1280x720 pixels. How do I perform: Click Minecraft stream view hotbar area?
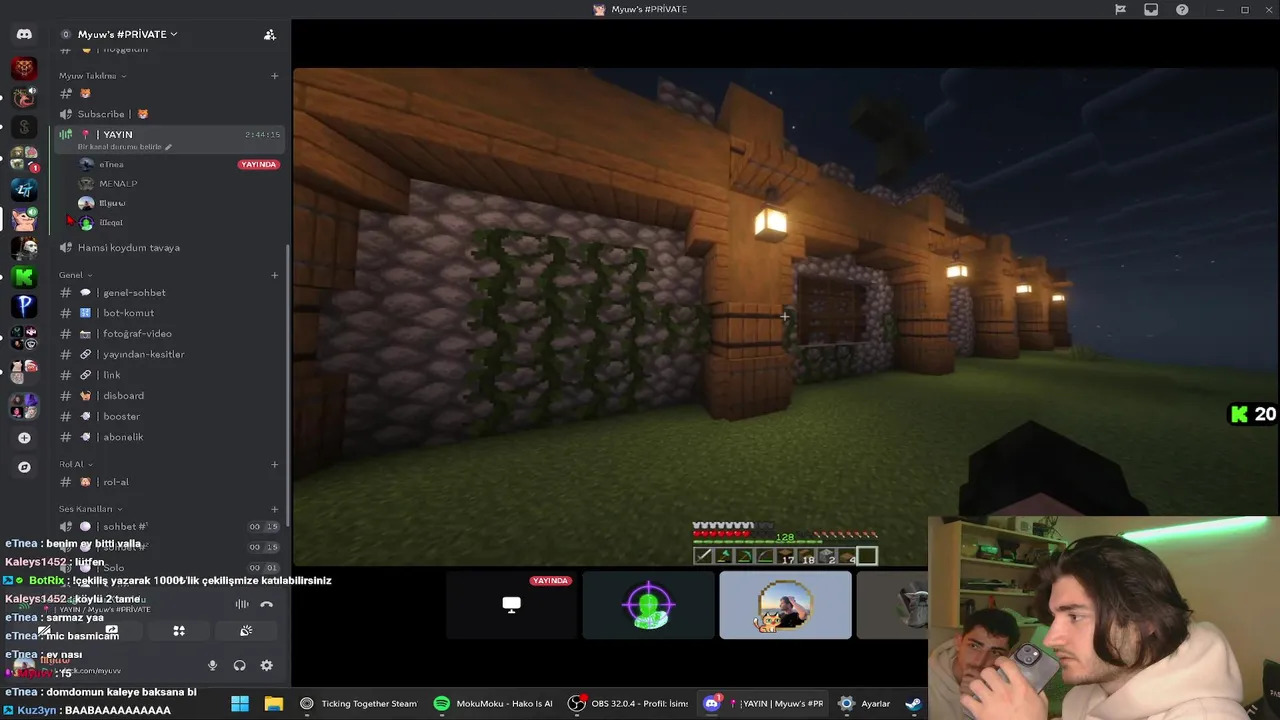click(x=785, y=556)
